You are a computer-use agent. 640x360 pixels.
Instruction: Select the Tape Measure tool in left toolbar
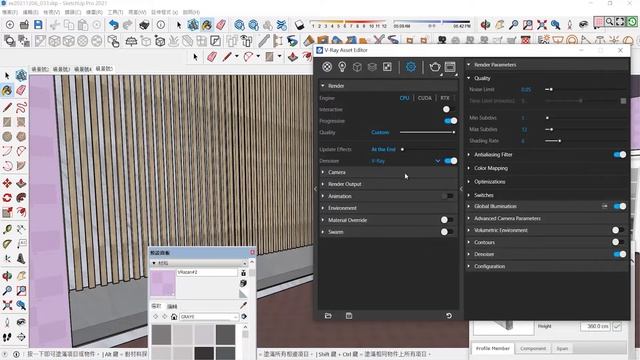pos(7,229)
